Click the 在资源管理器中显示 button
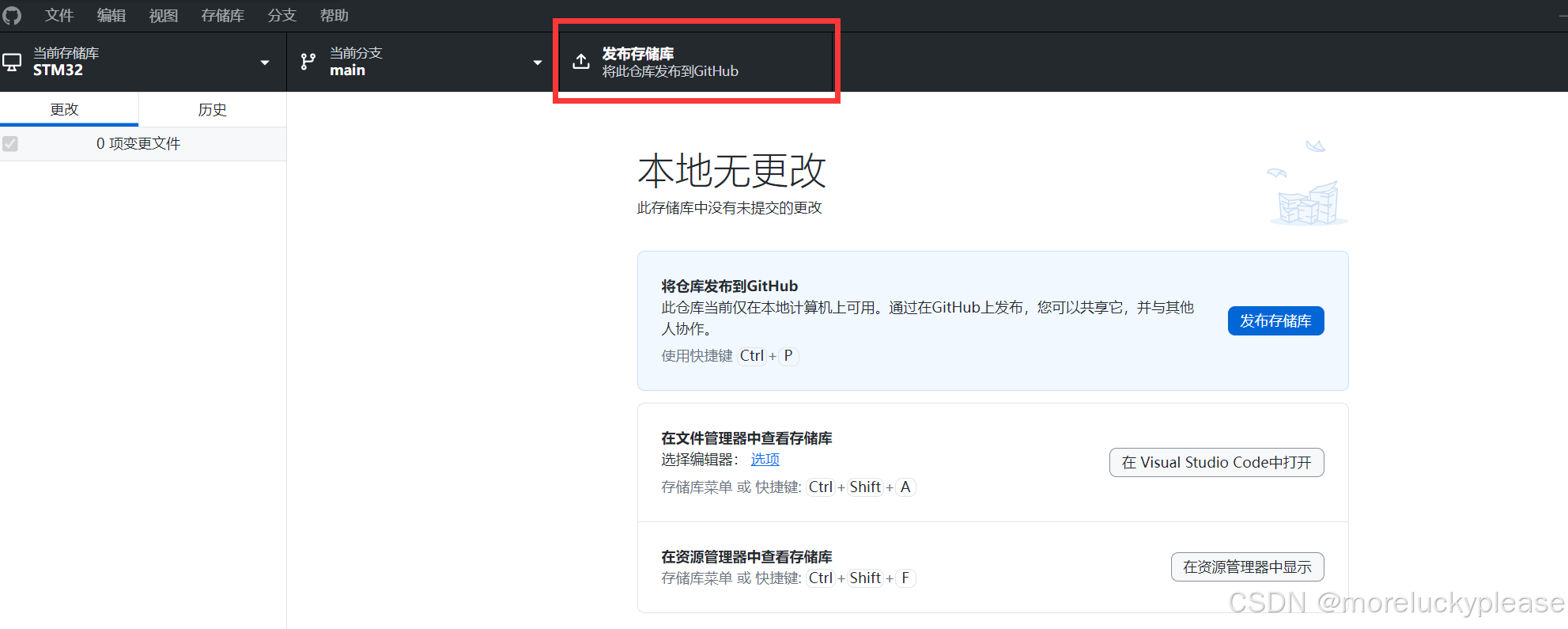 click(1247, 566)
